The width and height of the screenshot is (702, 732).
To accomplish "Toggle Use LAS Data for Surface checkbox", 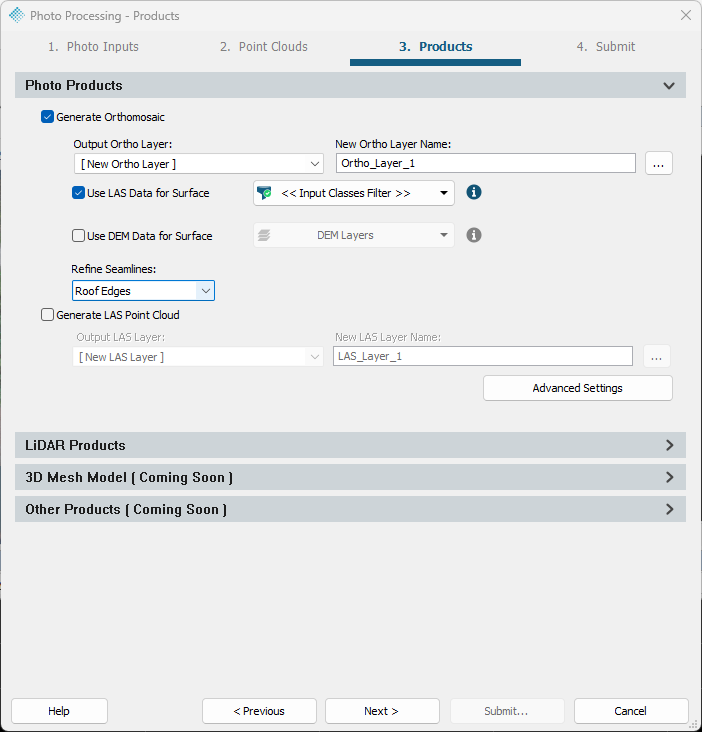I will point(78,193).
